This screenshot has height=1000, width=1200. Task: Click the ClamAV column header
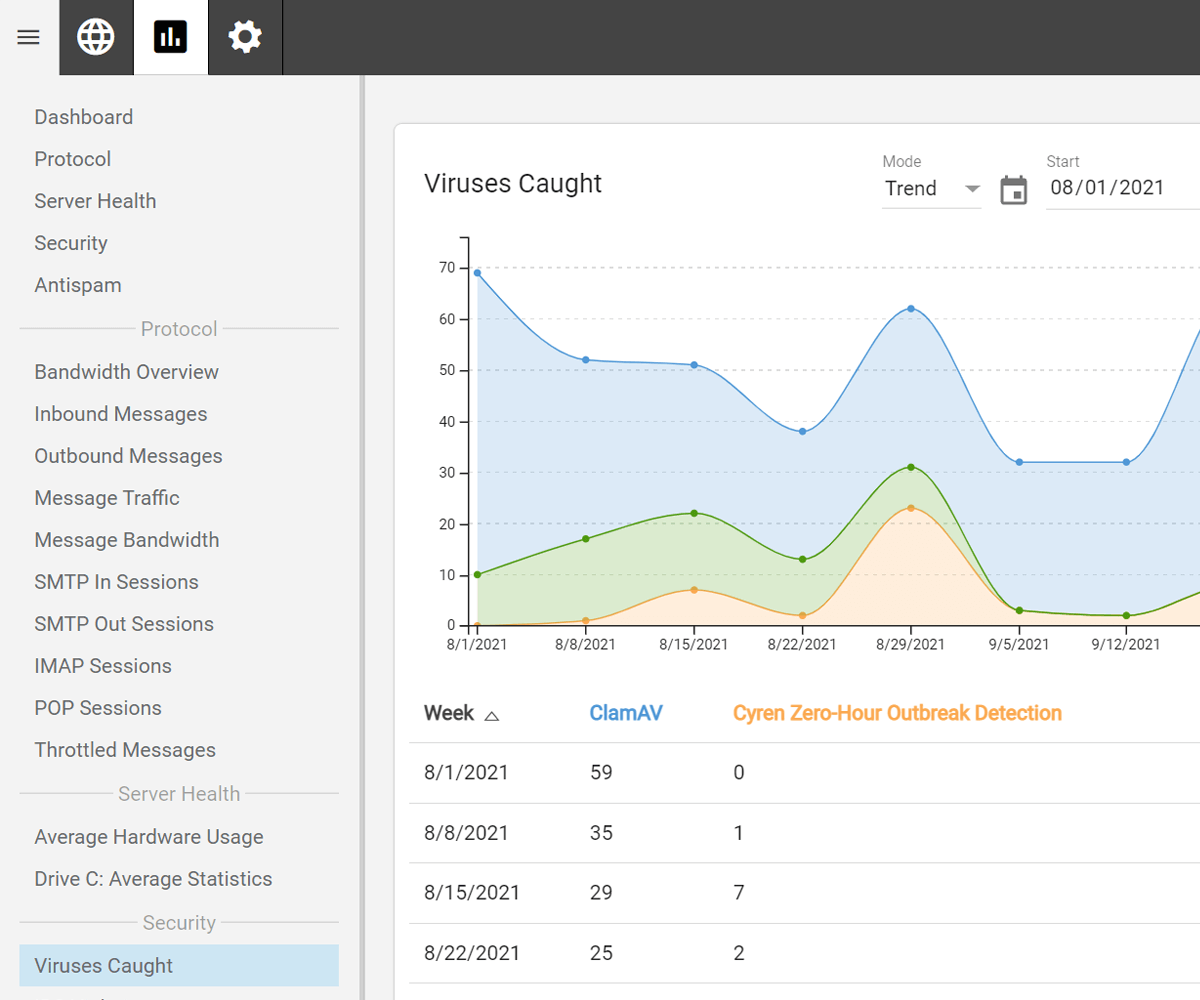(626, 713)
